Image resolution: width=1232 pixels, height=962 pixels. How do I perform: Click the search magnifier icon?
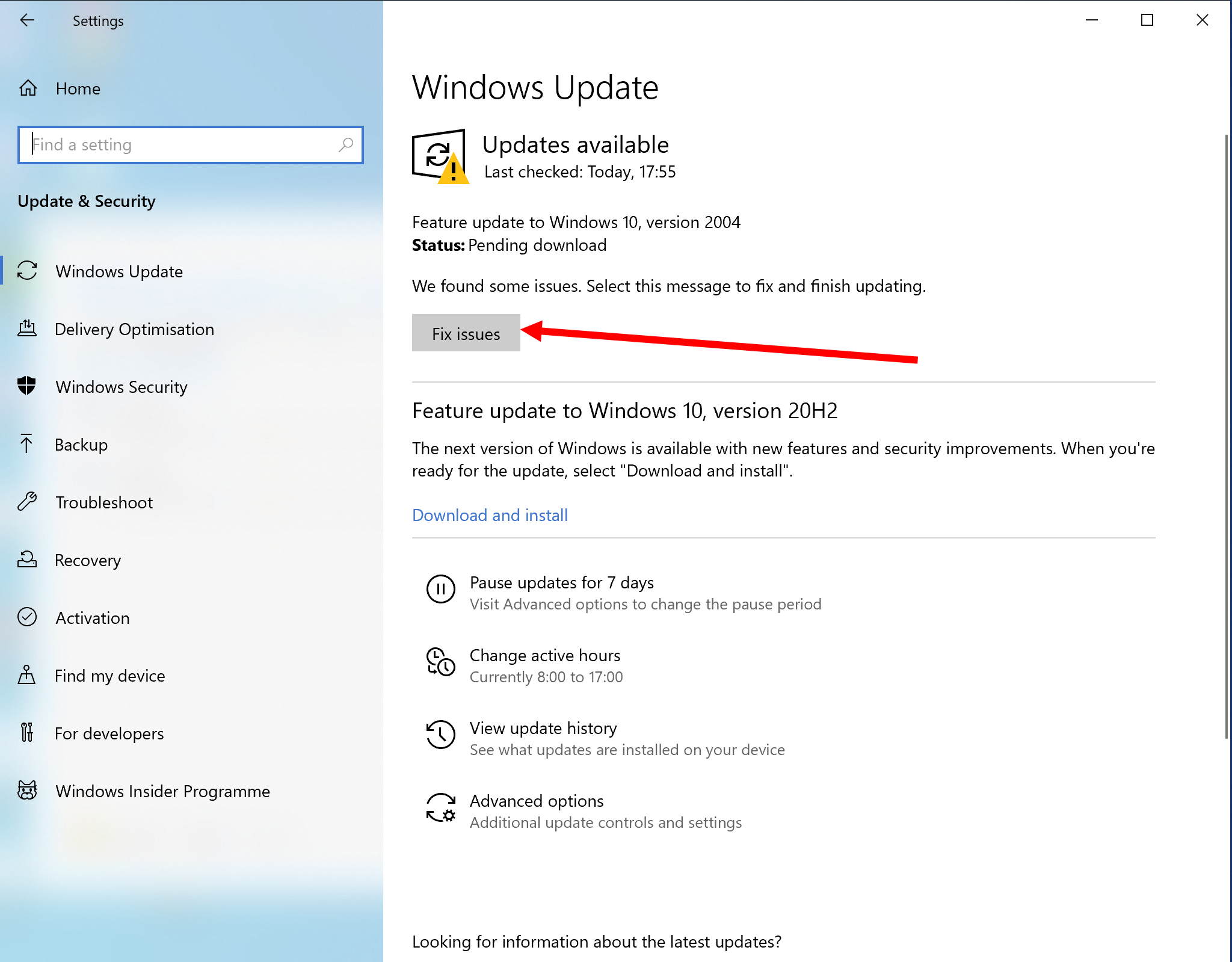pyautogui.click(x=346, y=144)
